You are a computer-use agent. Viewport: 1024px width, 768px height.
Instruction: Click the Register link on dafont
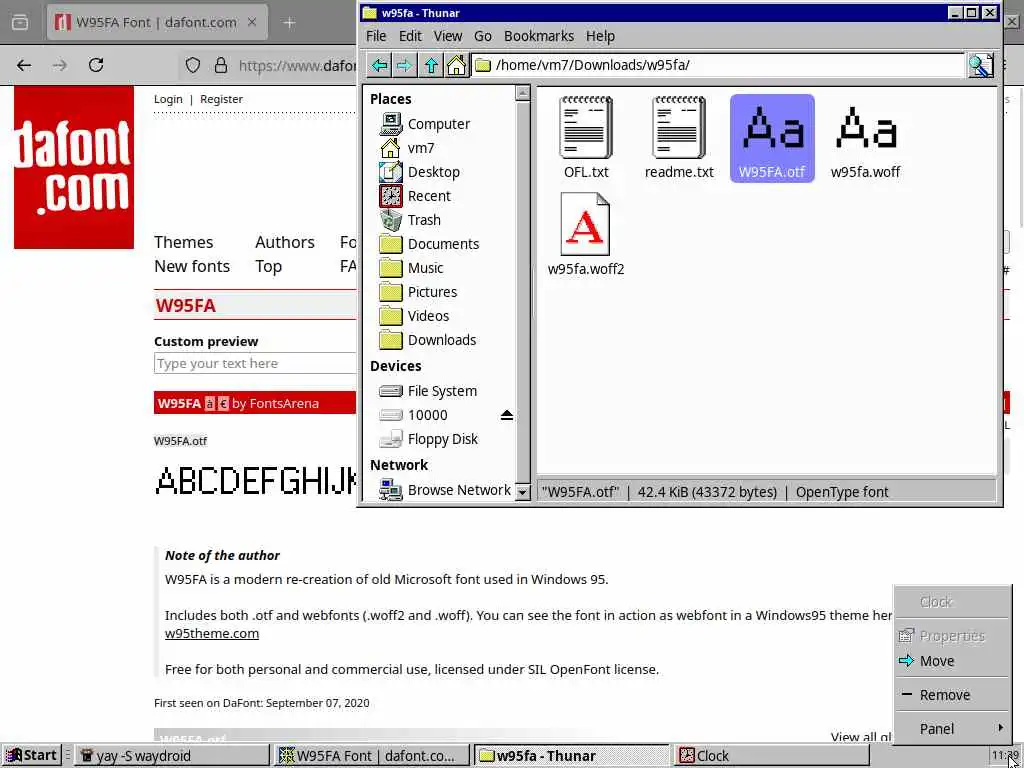pyautogui.click(x=221, y=99)
